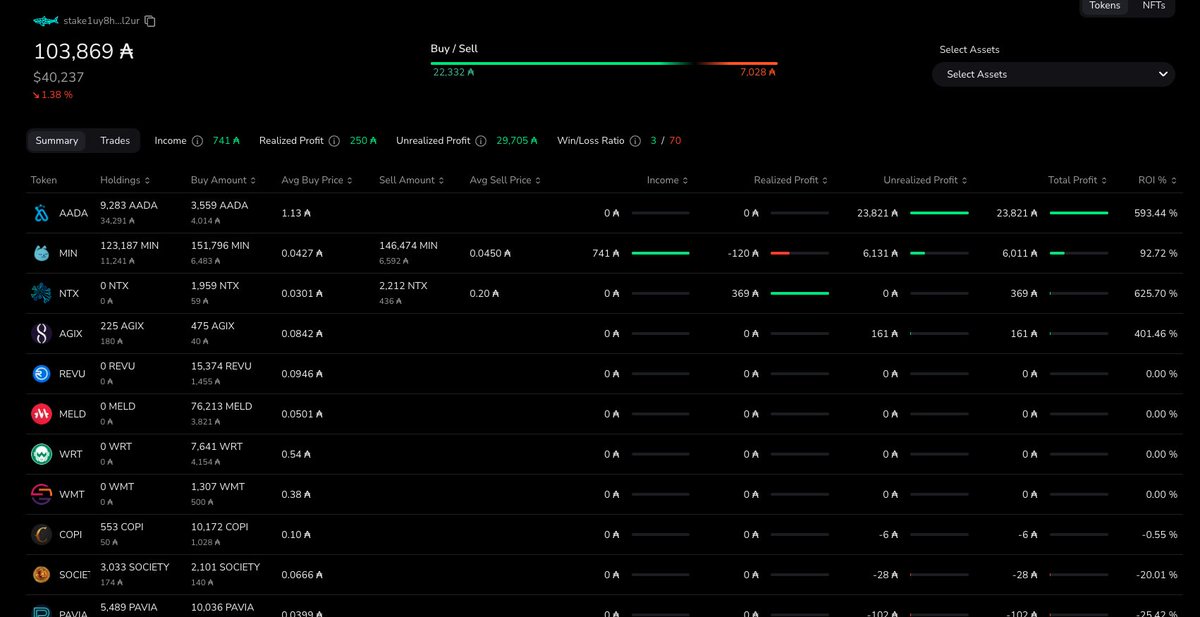Open the MELD token icon
1200x617 pixels.
pyautogui.click(x=41, y=414)
